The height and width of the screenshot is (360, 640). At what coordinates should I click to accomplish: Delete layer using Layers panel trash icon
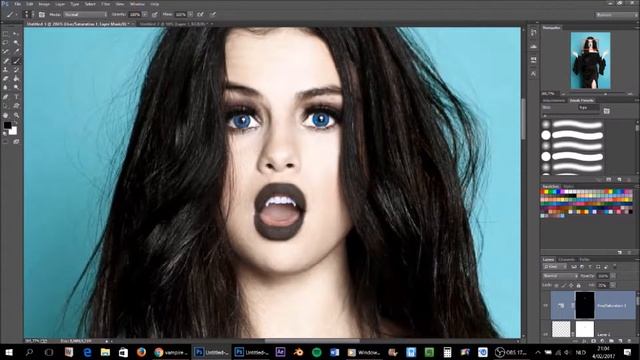pos(629,341)
